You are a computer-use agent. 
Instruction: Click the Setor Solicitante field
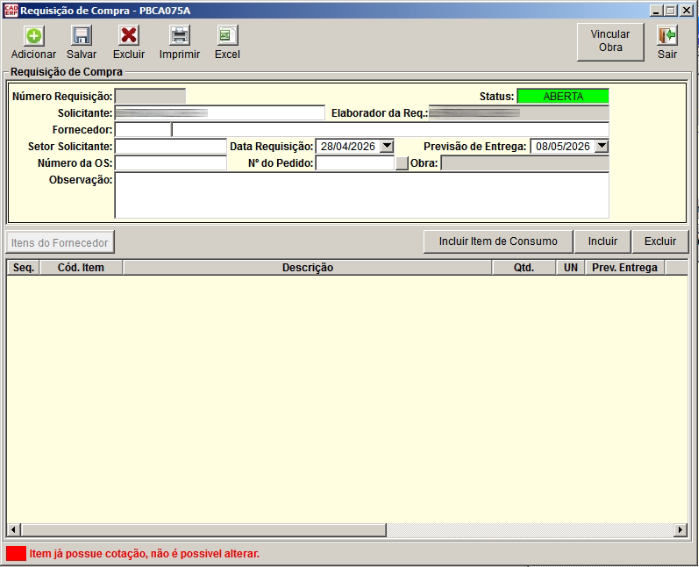point(171,146)
